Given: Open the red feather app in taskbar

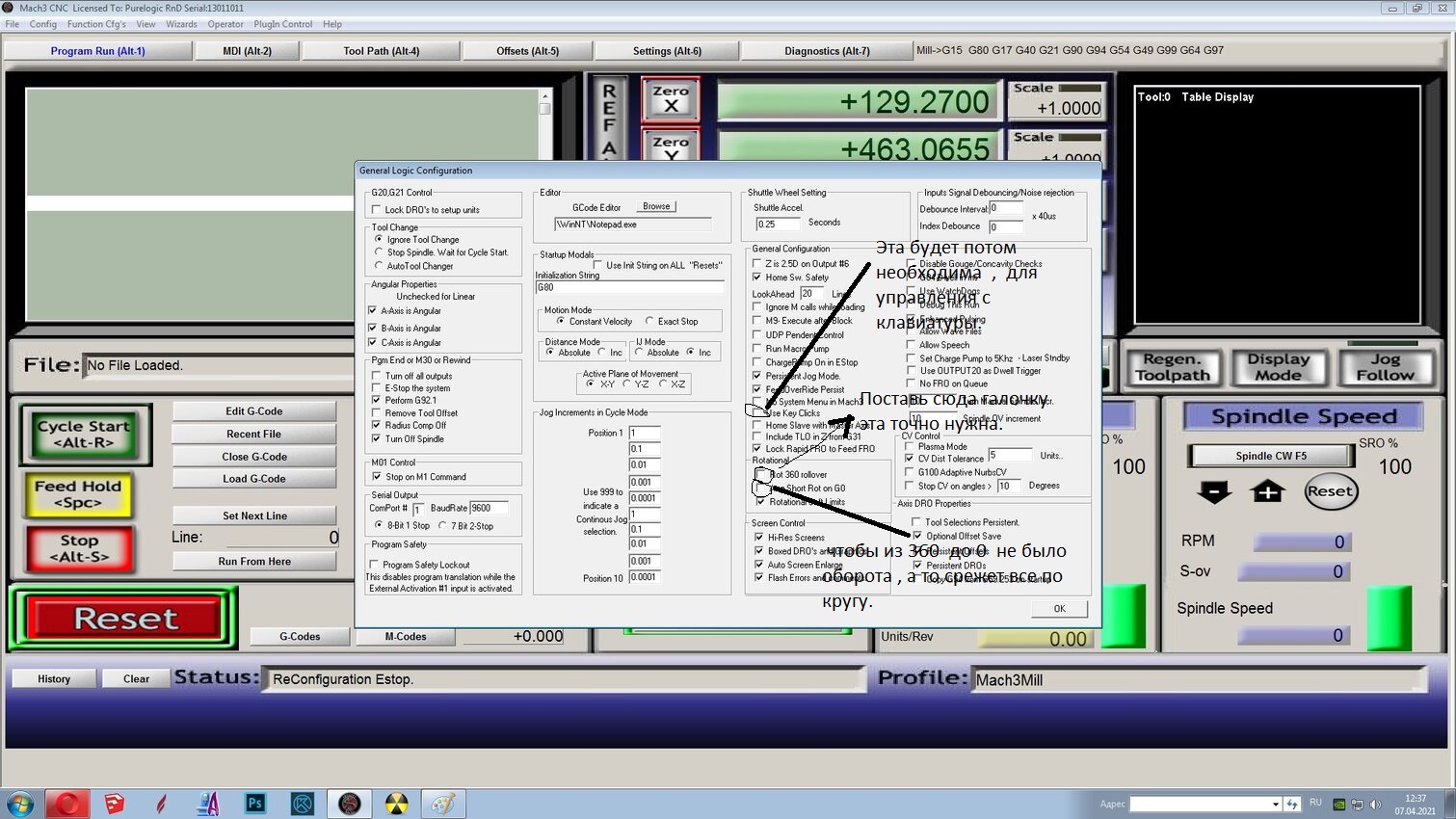Looking at the screenshot, I should pyautogui.click(x=161, y=804).
